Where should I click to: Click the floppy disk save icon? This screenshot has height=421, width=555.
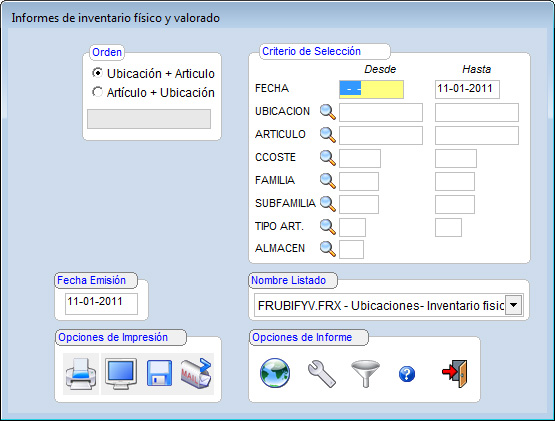pos(159,374)
